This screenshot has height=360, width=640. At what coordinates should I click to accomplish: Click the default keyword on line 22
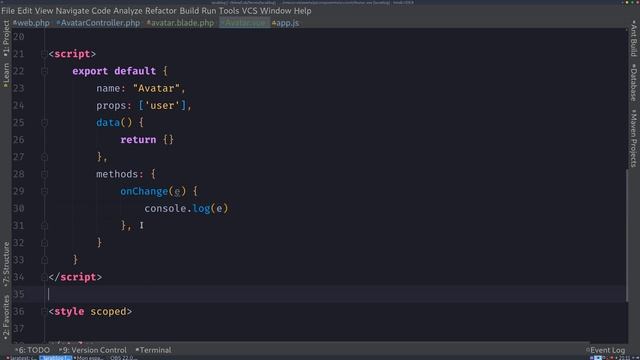point(135,71)
